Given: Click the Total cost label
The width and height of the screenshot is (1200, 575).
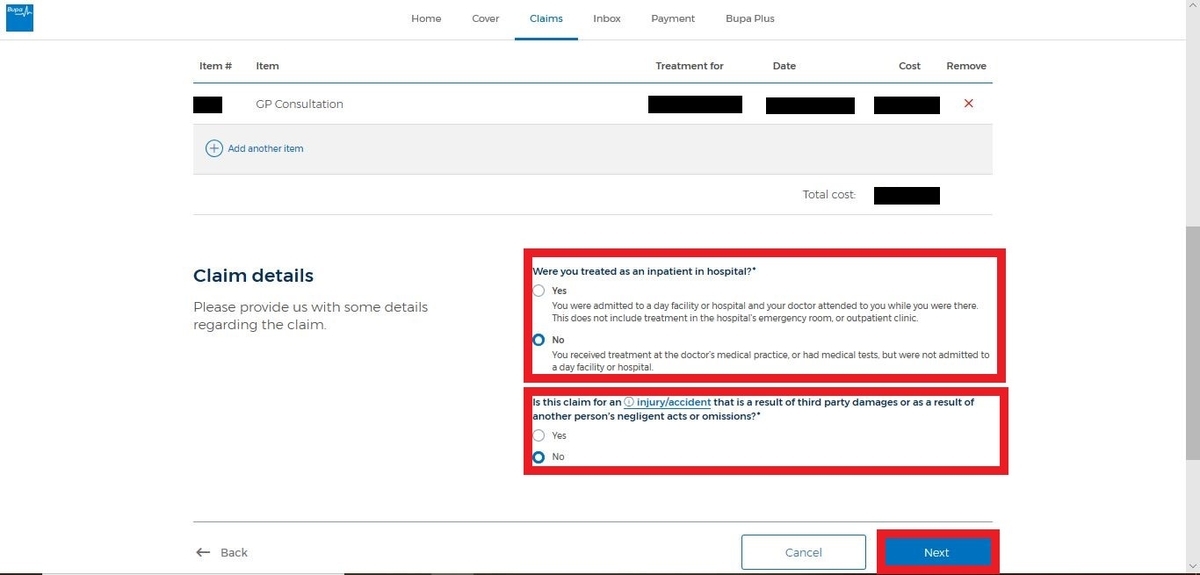Looking at the screenshot, I should pyautogui.click(x=830, y=194).
